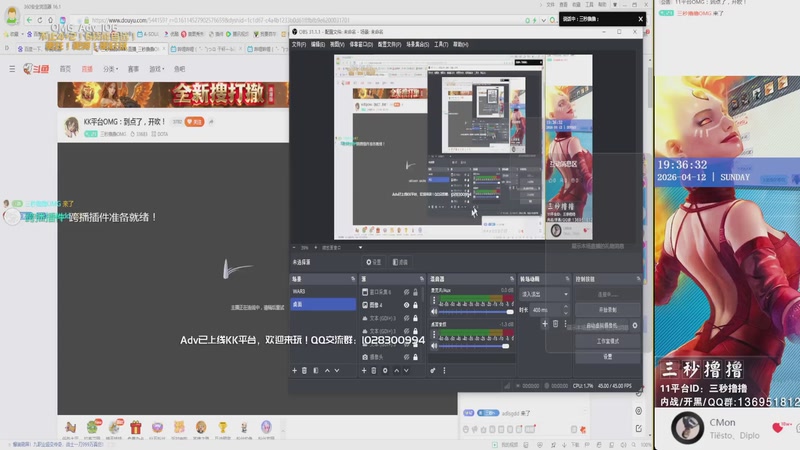Viewport: 800px width, 450px height.
Task: Open advanced audio properties gear in mixer
Action: click(433, 370)
